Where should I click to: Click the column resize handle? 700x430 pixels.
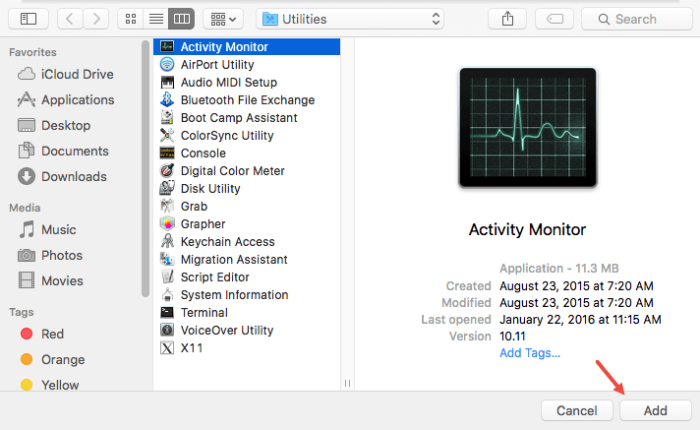[347, 383]
